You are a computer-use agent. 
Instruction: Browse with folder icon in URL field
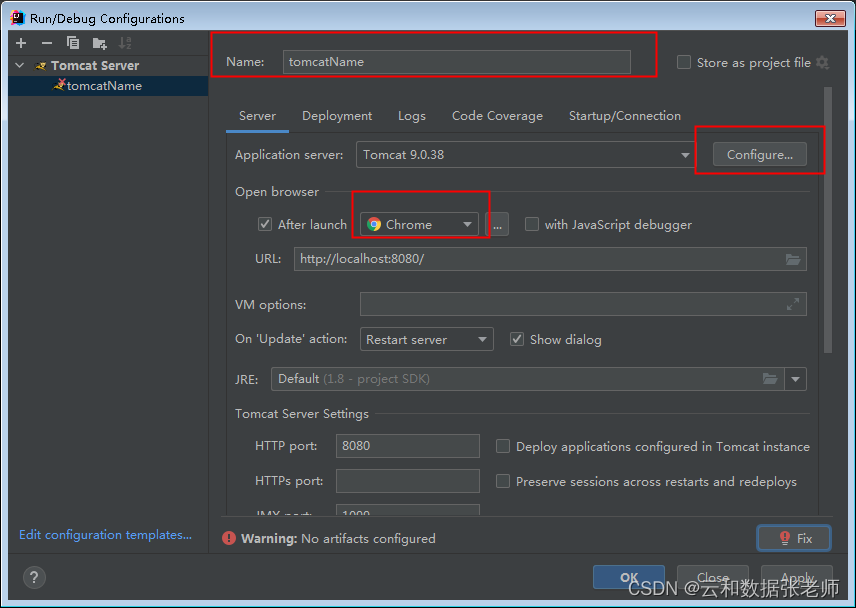pyautogui.click(x=793, y=259)
